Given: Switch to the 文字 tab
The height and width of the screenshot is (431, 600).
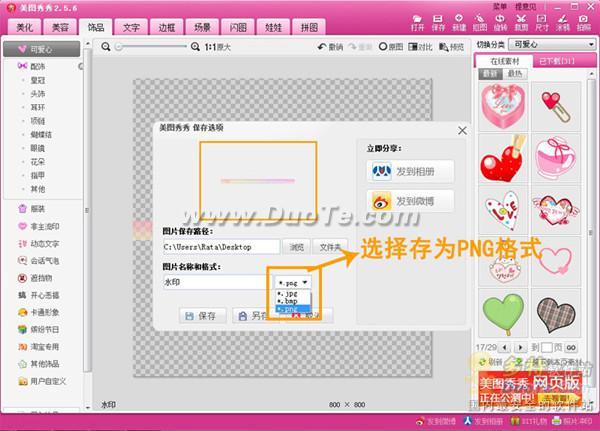Looking at the screenshot, I should 130,27.
